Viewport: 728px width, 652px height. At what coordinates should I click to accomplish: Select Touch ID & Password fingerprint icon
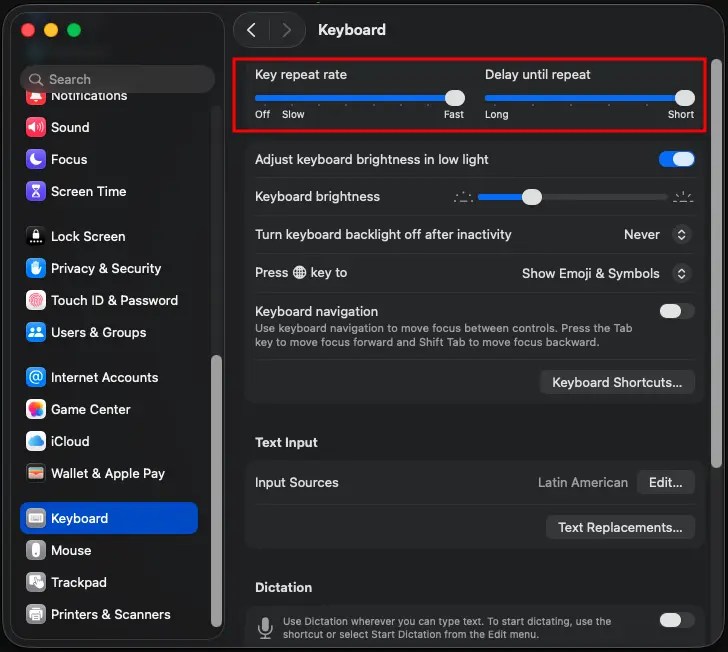(x=36, y=300)
